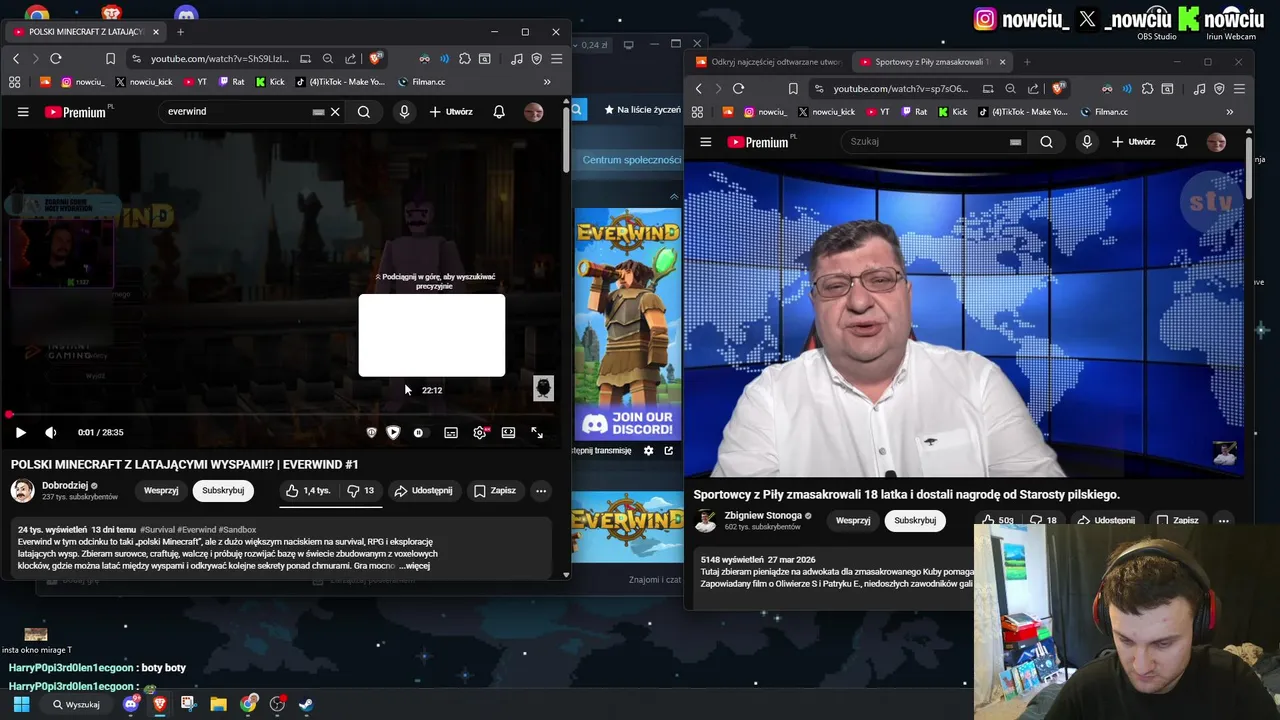Open new tab in left browser window
Viewport: 1280px width, 720px height.
[180, 32]
